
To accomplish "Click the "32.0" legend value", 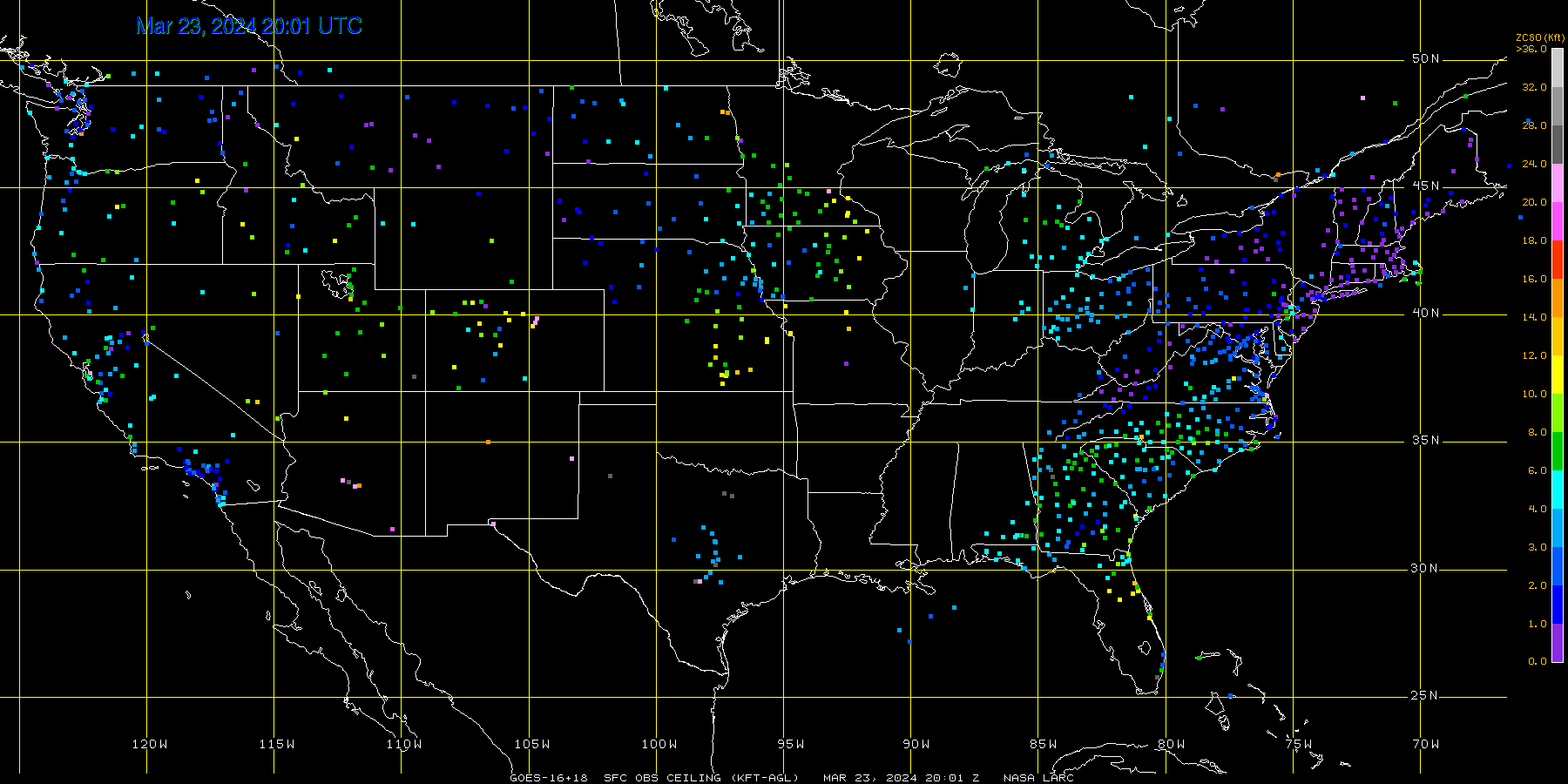I will point(1535,87).
